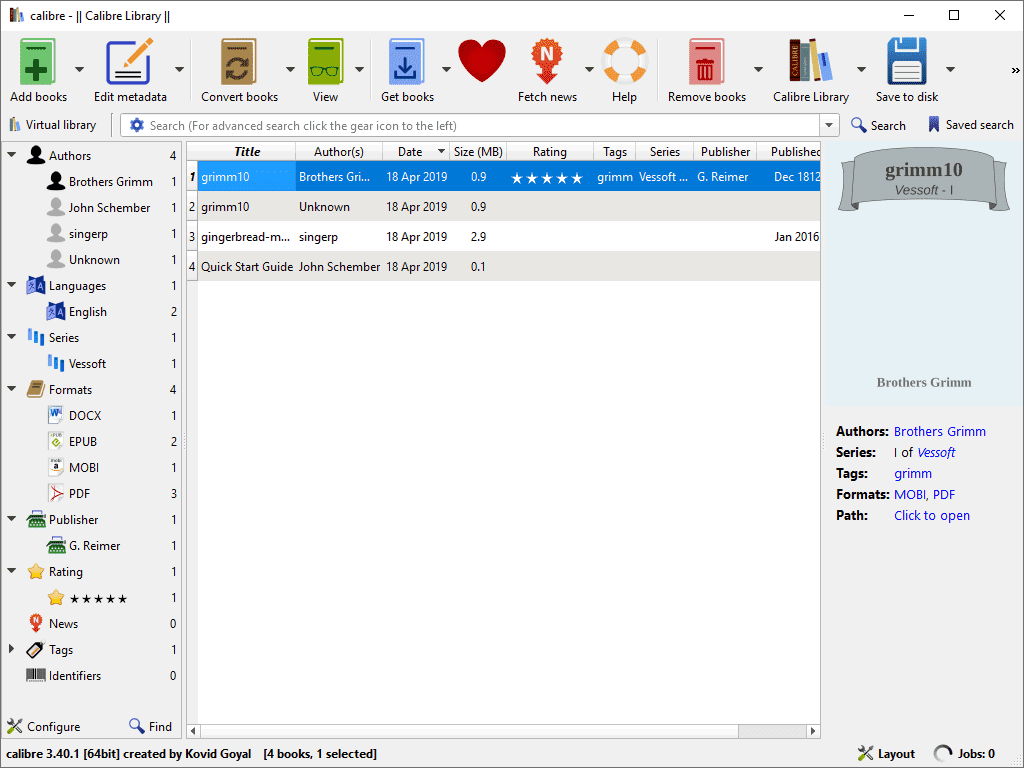Select the Quick Start Guide row
1024x768 pixels.
pos(503,266)
